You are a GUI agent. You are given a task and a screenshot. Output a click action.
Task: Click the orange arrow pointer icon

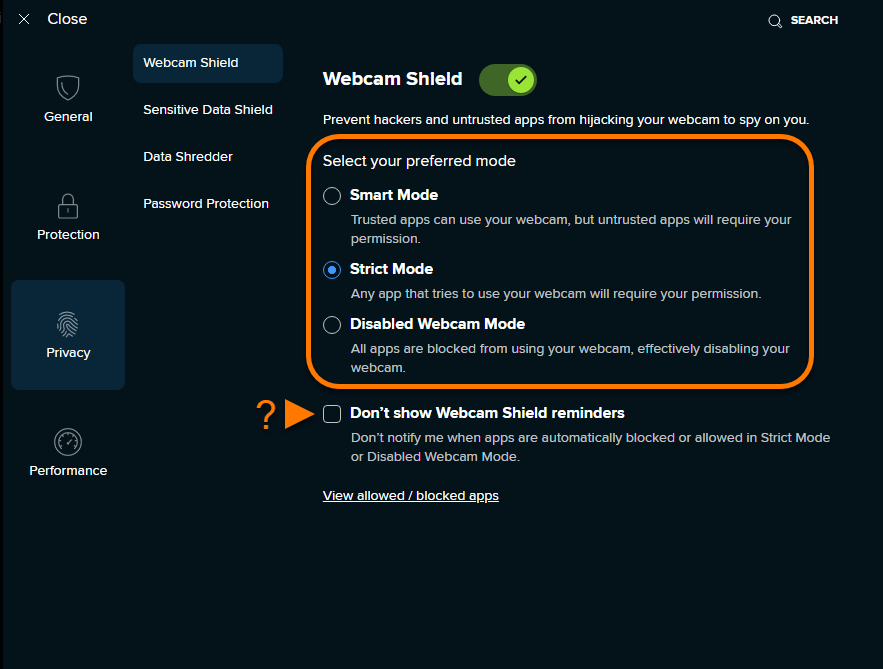coord(299,414)
